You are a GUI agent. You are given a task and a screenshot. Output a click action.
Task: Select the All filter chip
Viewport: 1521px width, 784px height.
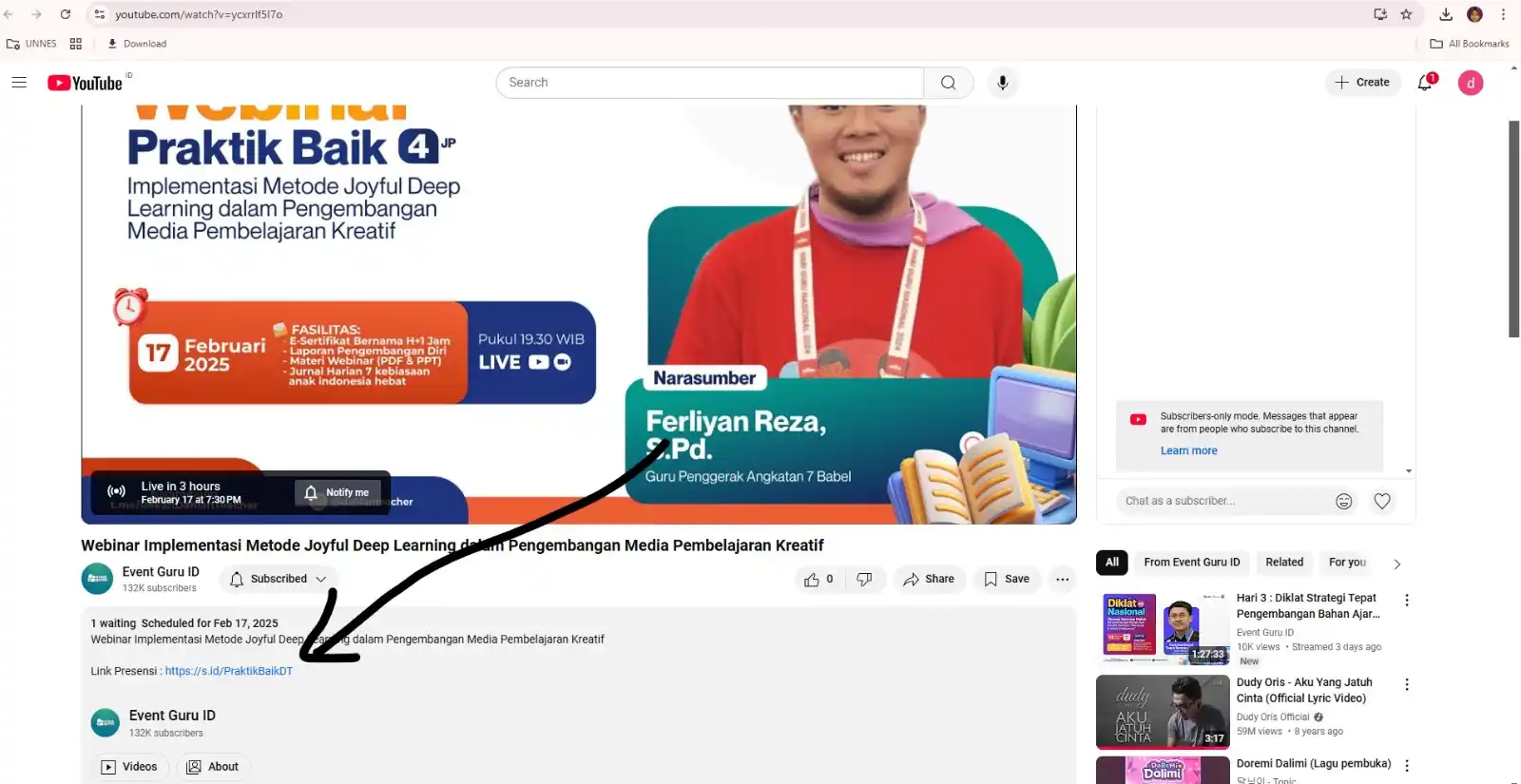coord(1111,563)
